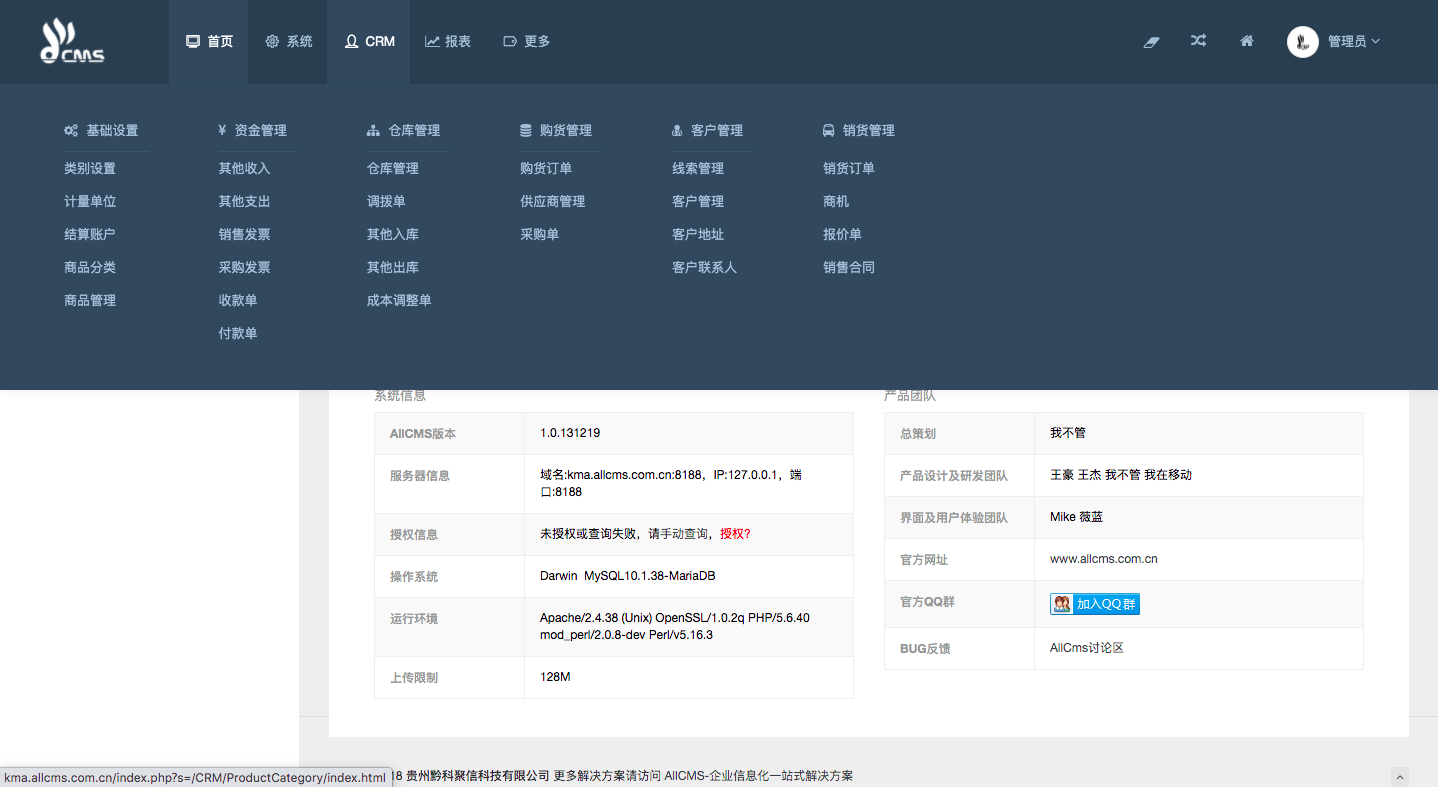Click the scroll-to-top arrow at bottom right
The image size is (1438, 787).
1400,777
